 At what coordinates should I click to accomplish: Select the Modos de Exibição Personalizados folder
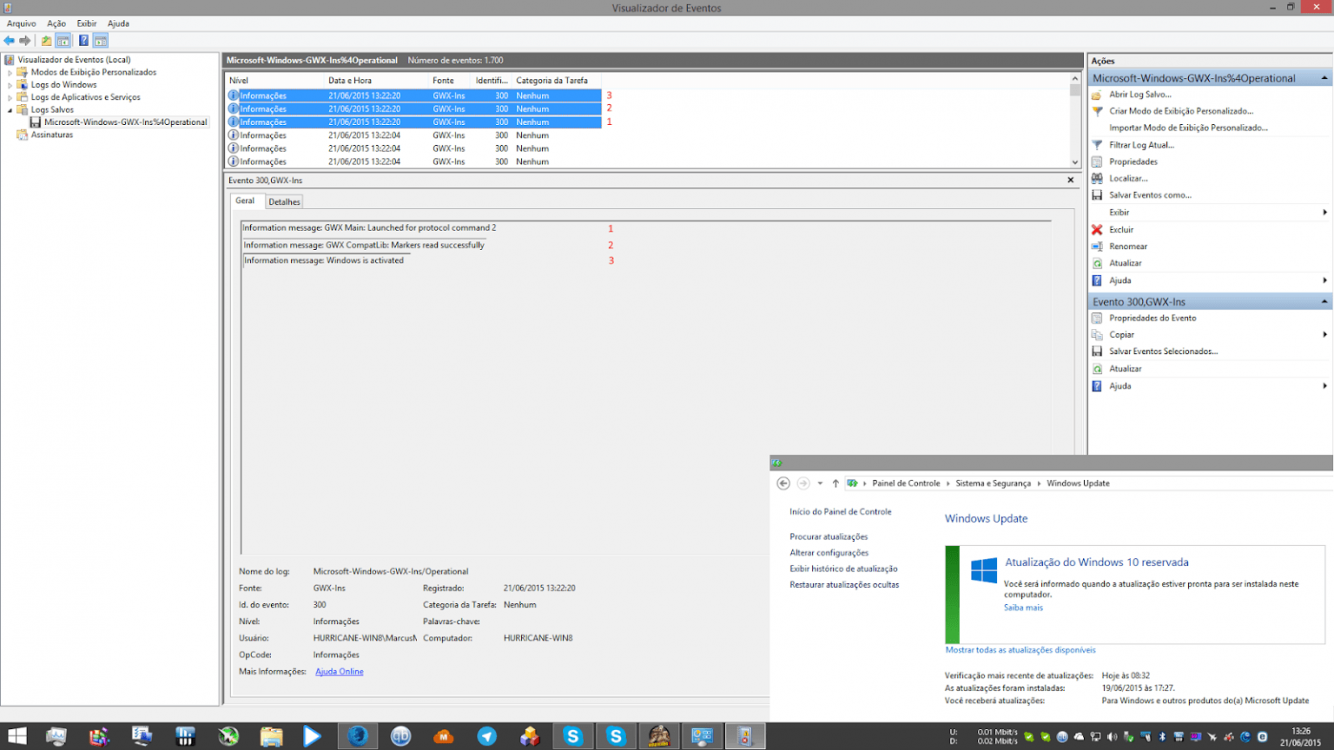click(x=93, y=72)
